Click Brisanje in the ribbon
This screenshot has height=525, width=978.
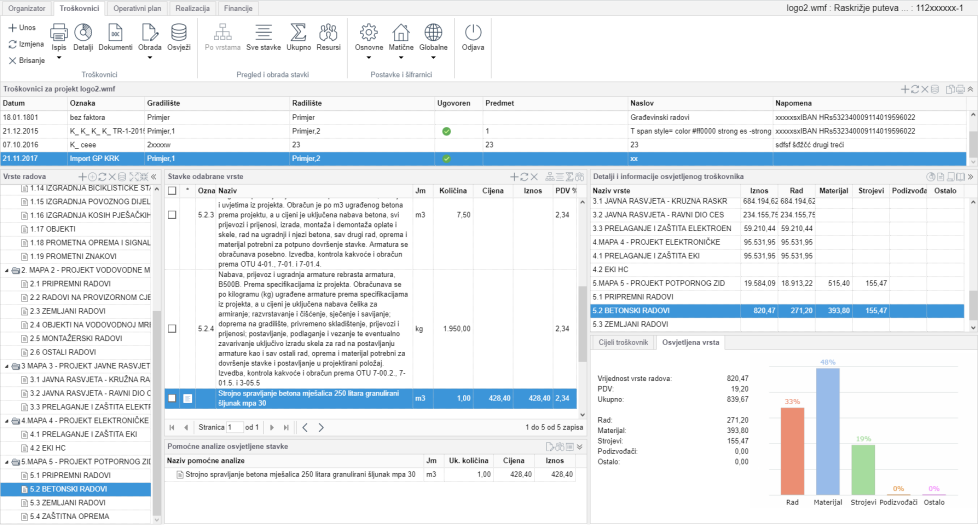click(x=27, y=60)
